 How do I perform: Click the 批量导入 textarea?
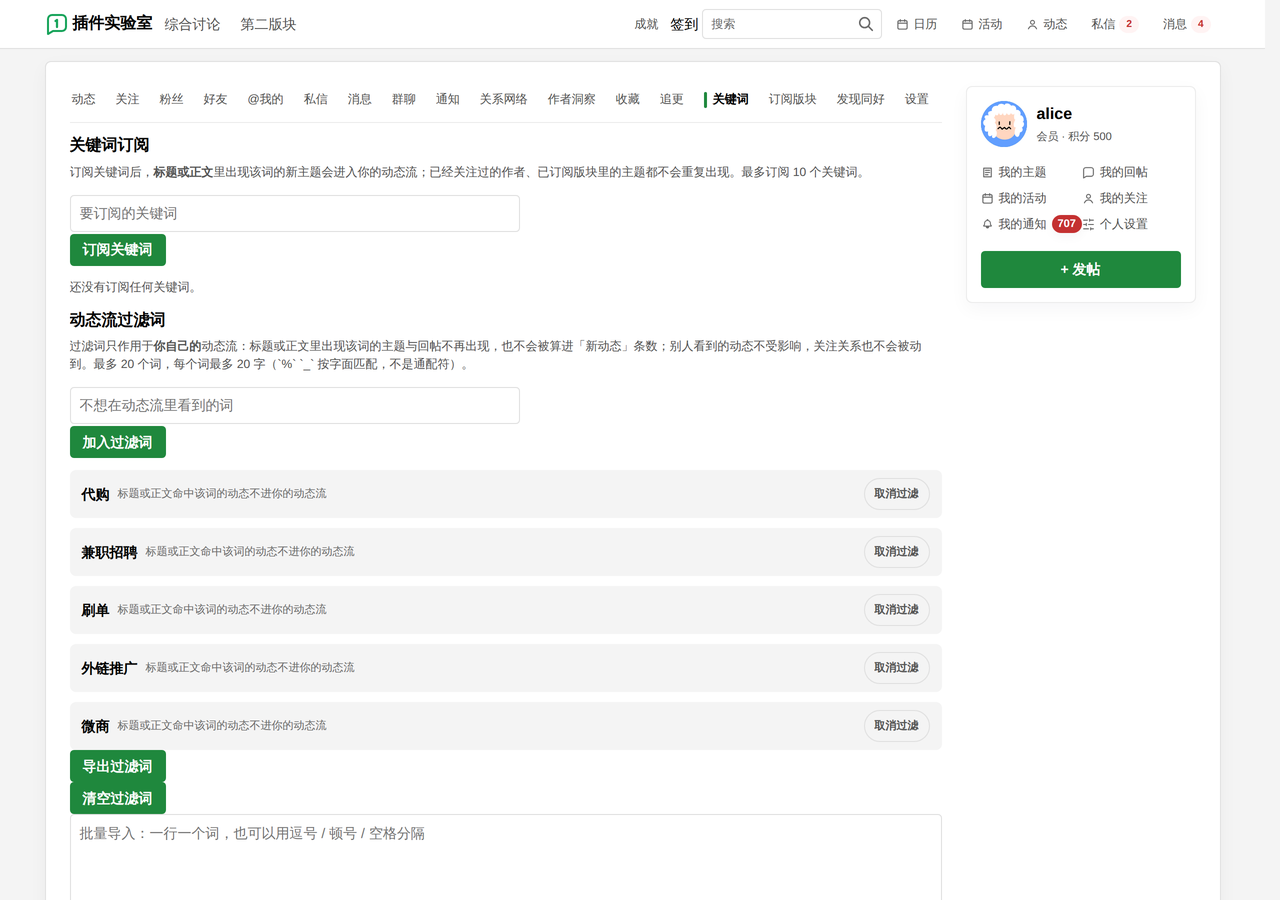[x=506, y=857]
